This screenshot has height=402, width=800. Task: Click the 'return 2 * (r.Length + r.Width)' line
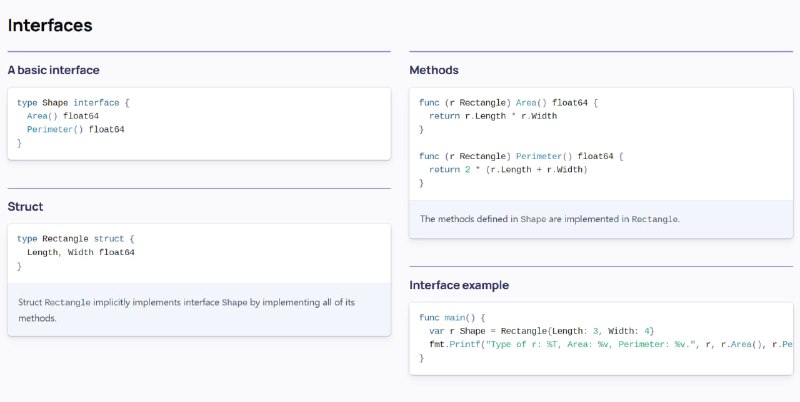tap(508, 169)
